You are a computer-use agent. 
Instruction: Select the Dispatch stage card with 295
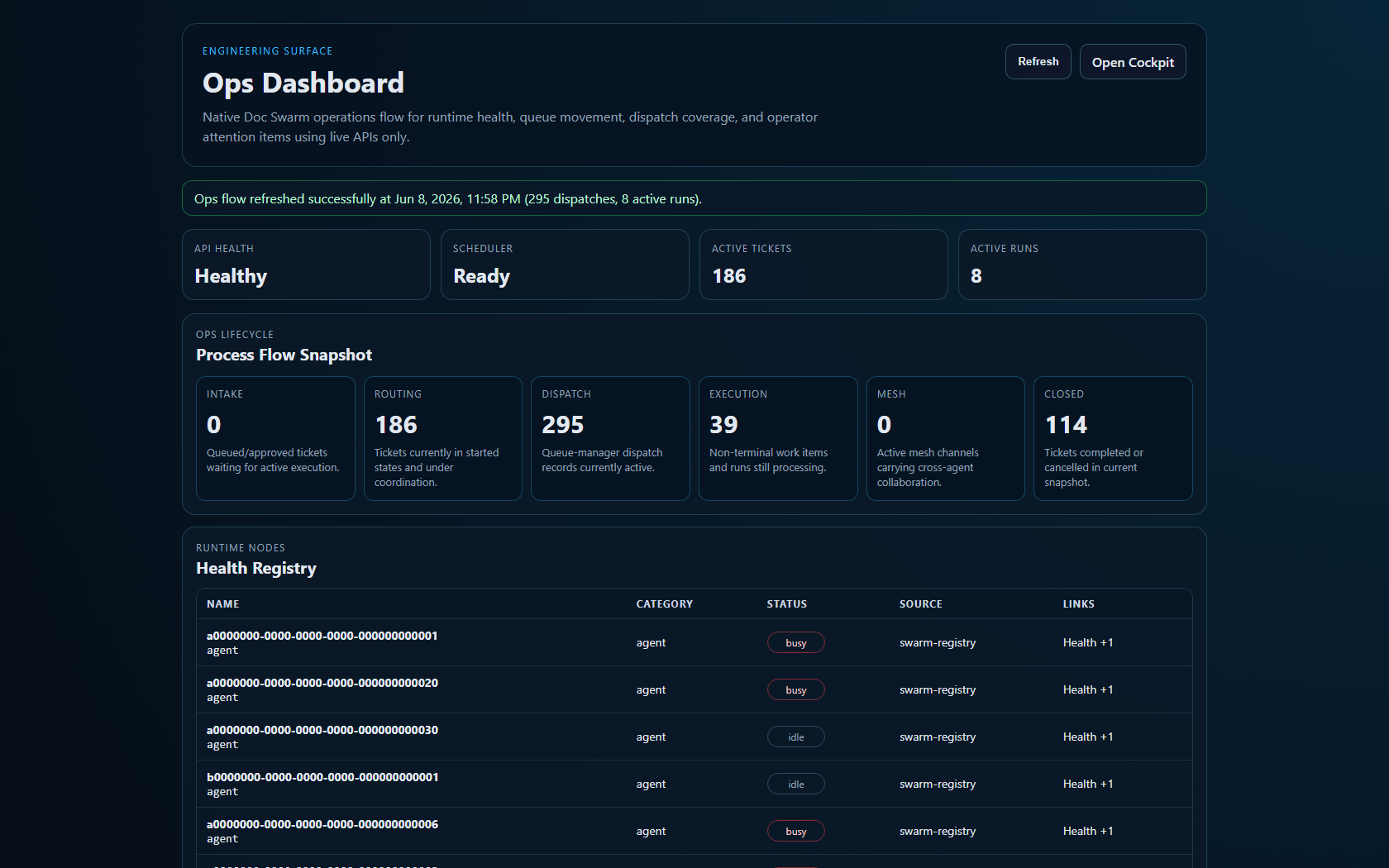click(x=610, y=438)
